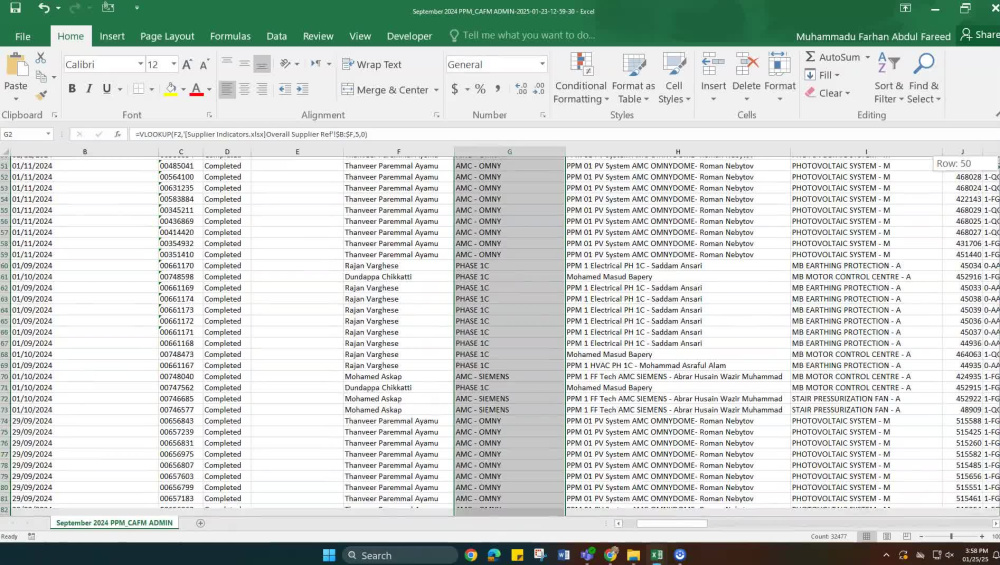
Task: Apply Accounting dollar number format
Action: (455, 89)
